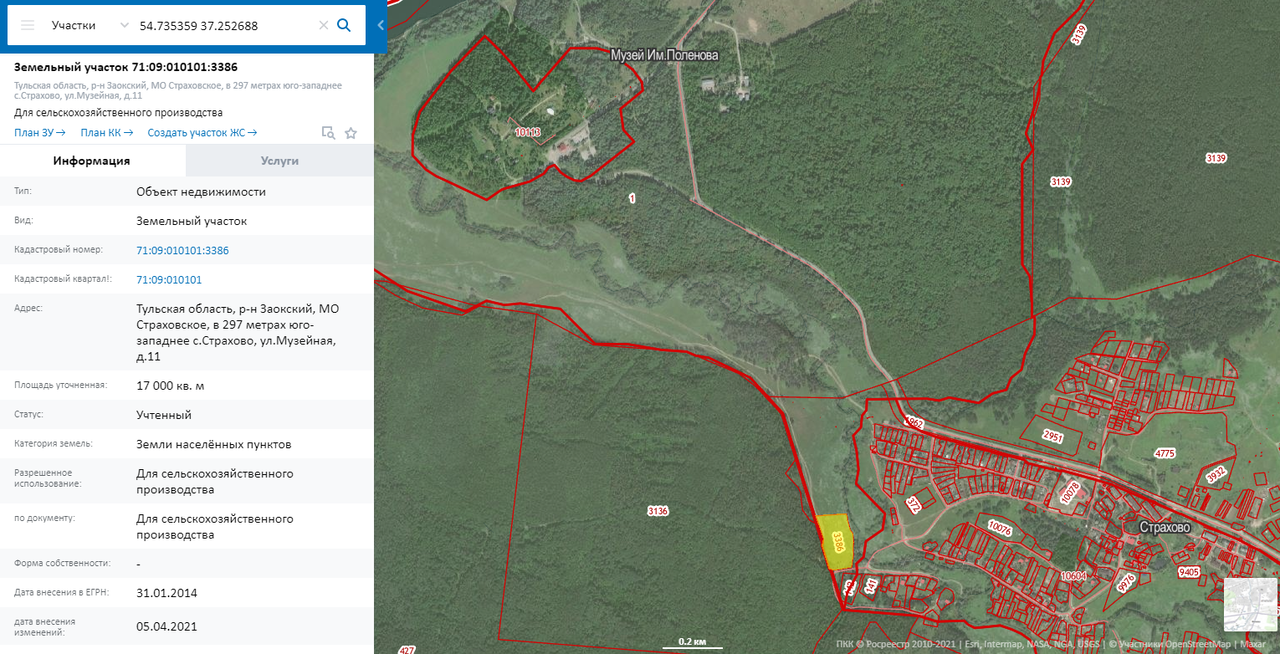Click Создать участок ЖС link
Screen dimensions: 1280x654
pyautogui.click(x=202, y=132)
